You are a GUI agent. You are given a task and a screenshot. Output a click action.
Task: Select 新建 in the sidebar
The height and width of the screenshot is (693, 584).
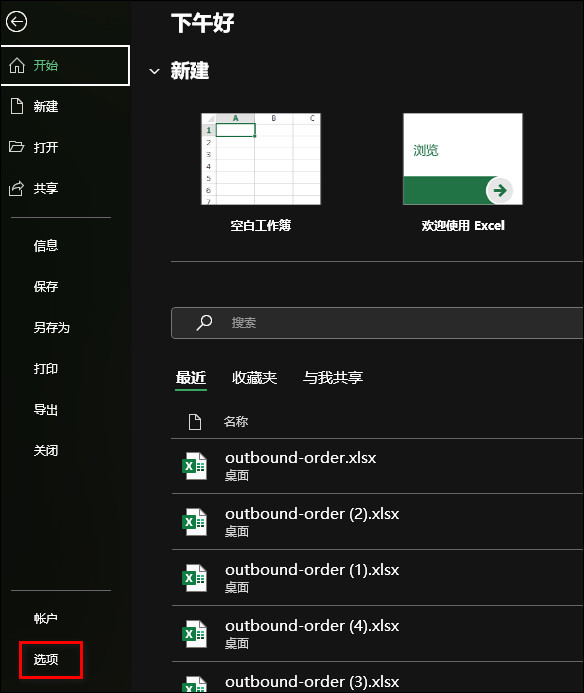point(46,107)
